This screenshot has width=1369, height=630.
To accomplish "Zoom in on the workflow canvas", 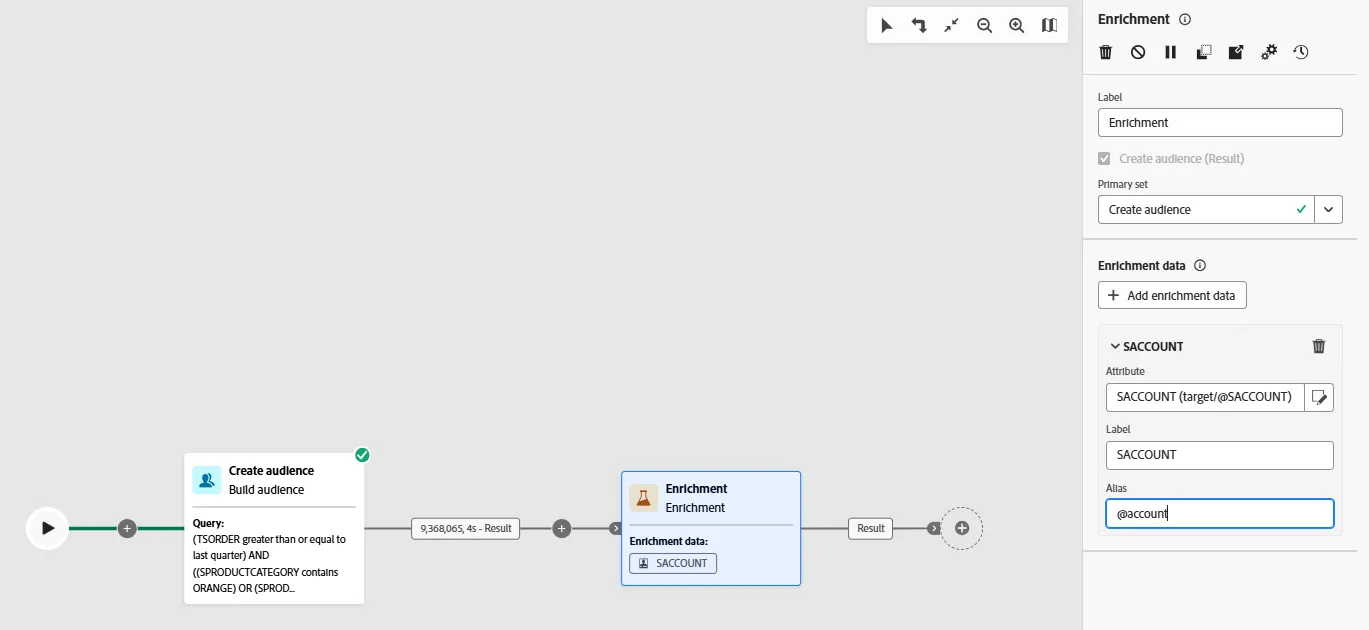I will (x=1017, y=26).
